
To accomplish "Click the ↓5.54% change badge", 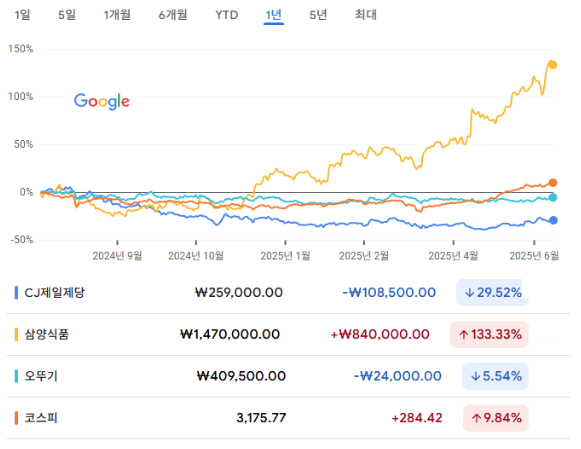I will (x=495, y=376).
